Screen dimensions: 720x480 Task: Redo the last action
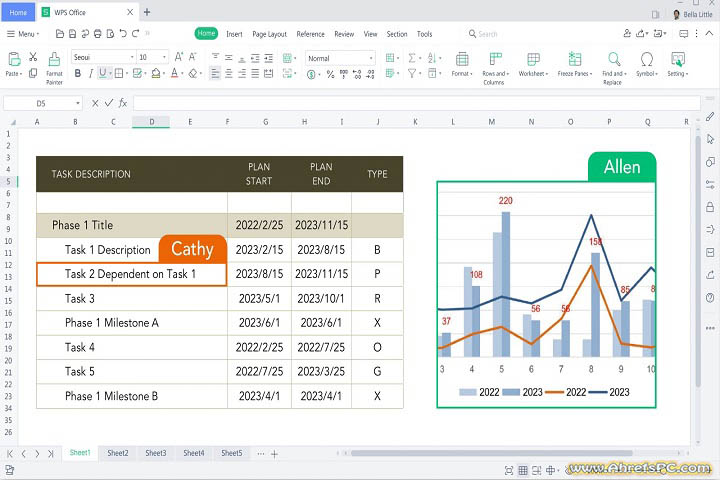coord(135,34)
